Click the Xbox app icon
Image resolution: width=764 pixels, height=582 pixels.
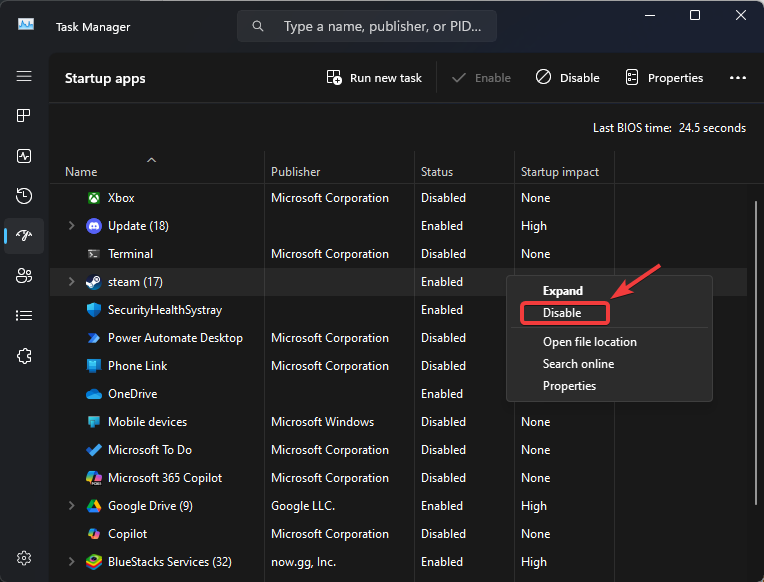[94, 198]
